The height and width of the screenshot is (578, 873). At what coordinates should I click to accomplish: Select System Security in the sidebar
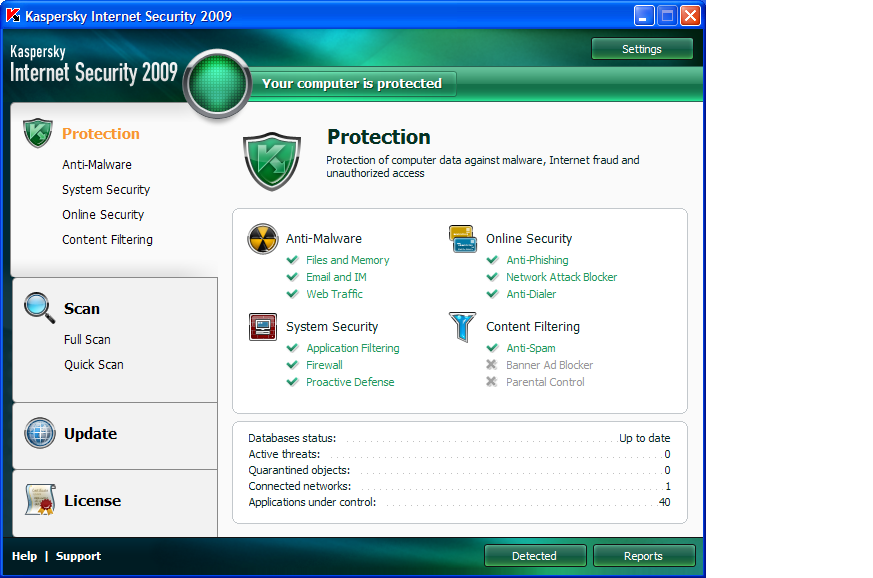pos(106,190)
